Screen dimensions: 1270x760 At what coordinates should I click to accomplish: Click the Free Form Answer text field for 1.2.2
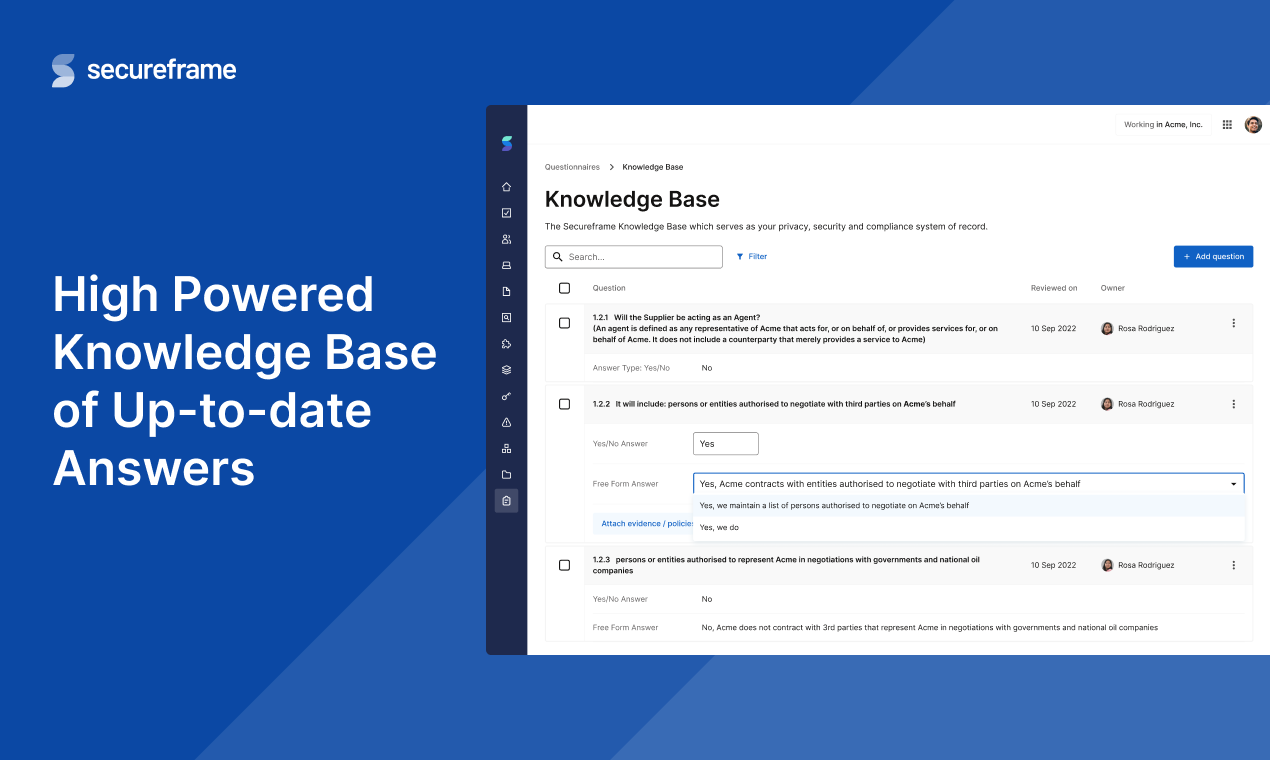click(x=969, y=484)
